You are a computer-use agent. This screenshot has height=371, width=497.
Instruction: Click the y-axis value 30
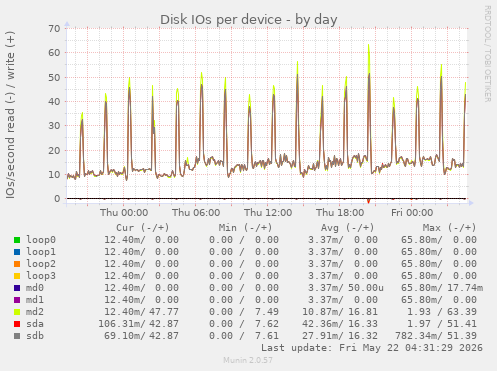pyautogui.click(x=54, y=126)
